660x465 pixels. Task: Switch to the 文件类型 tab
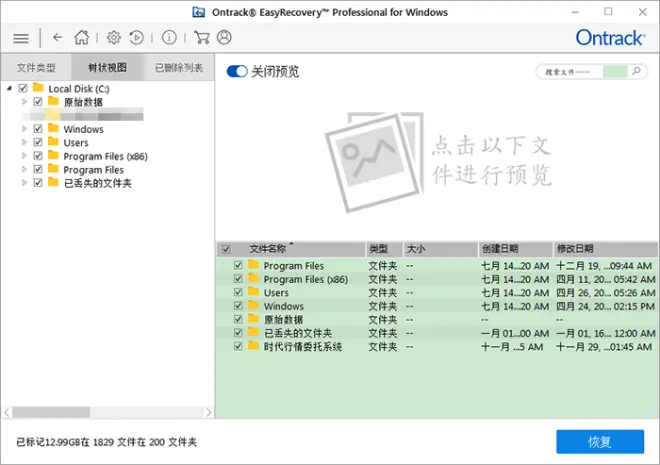pyautogui.click(x=36, y=67)
